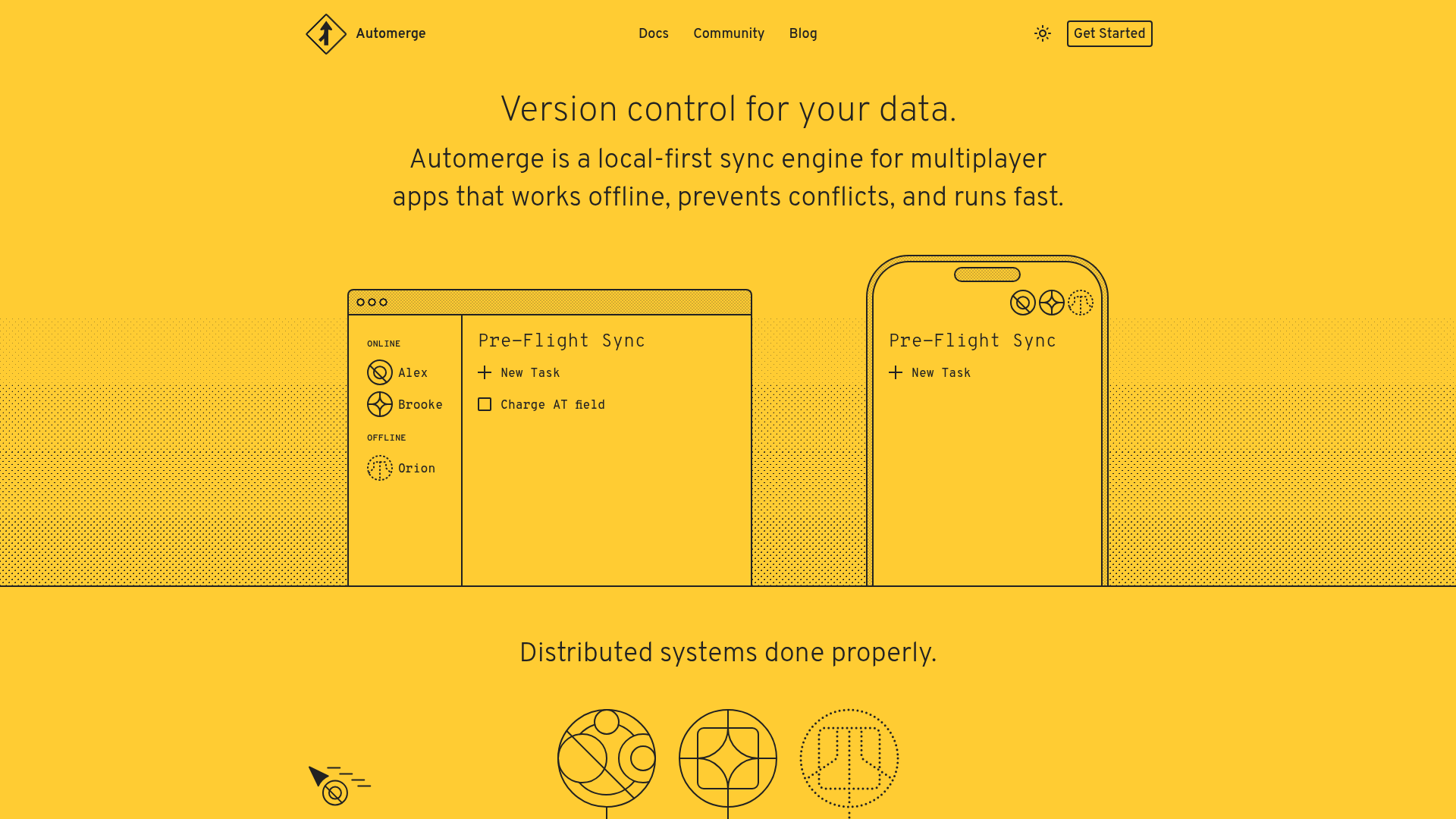The width and height of the screenshot is (1456, 819).
Task: Click the plus icon in the desktop window
Action: (485, 372)
